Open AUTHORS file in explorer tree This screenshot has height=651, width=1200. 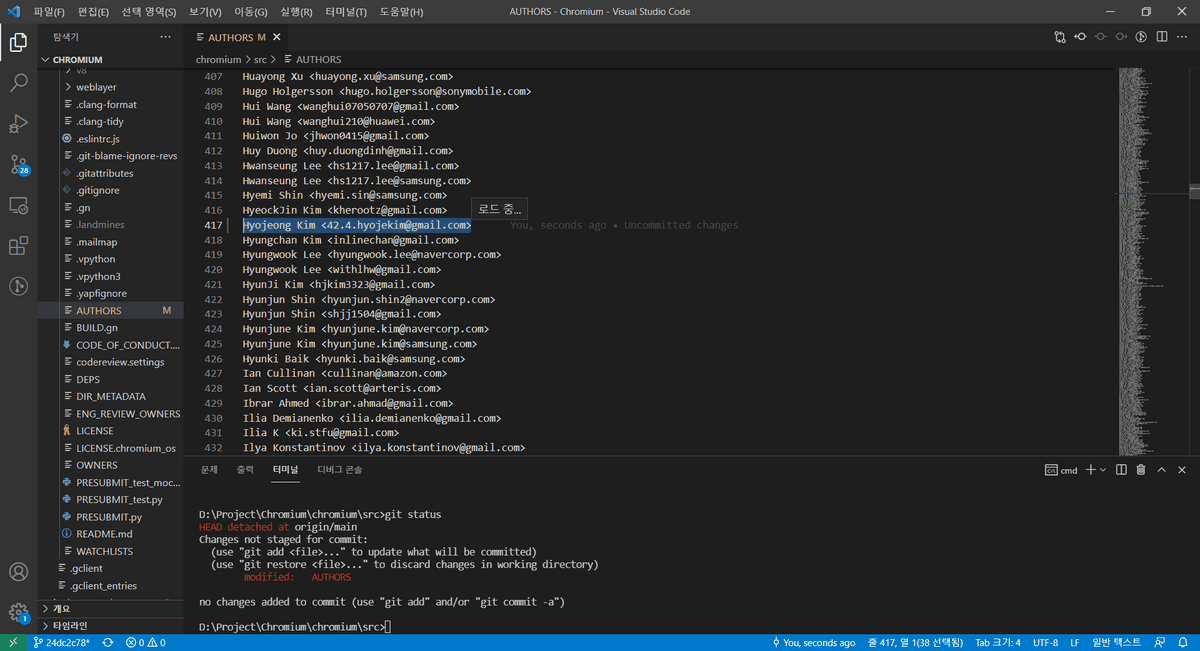point(110,310)
